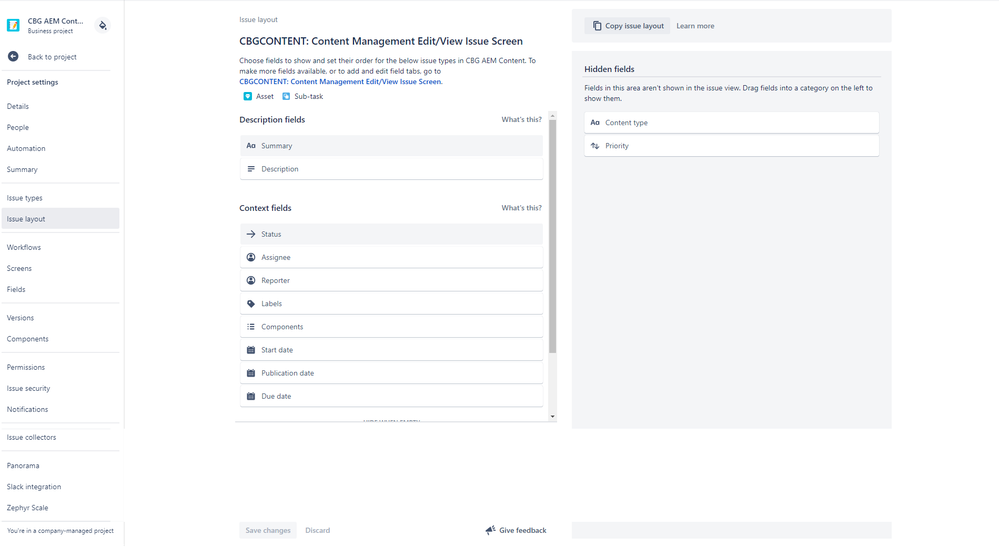Open CBGCONTENT Edit/View Issue Screen link
The image size is (999, 547).
341,82
